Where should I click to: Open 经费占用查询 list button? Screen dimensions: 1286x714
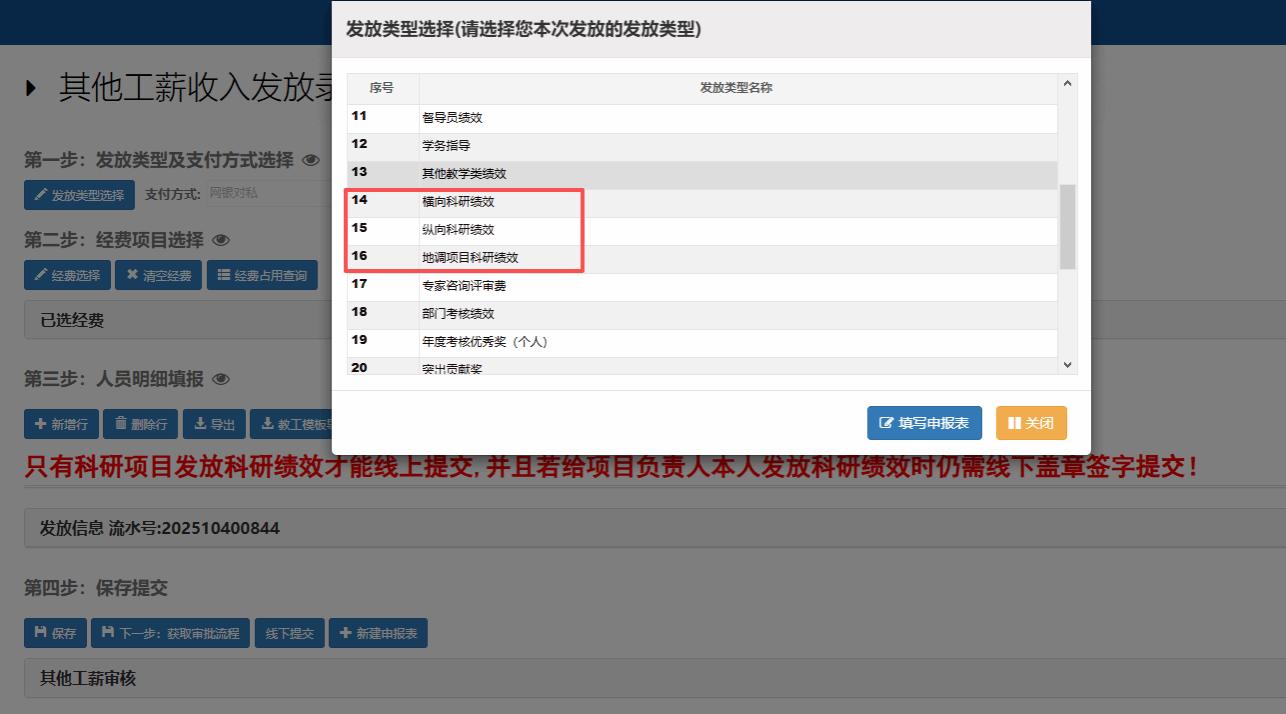(262, 275)
